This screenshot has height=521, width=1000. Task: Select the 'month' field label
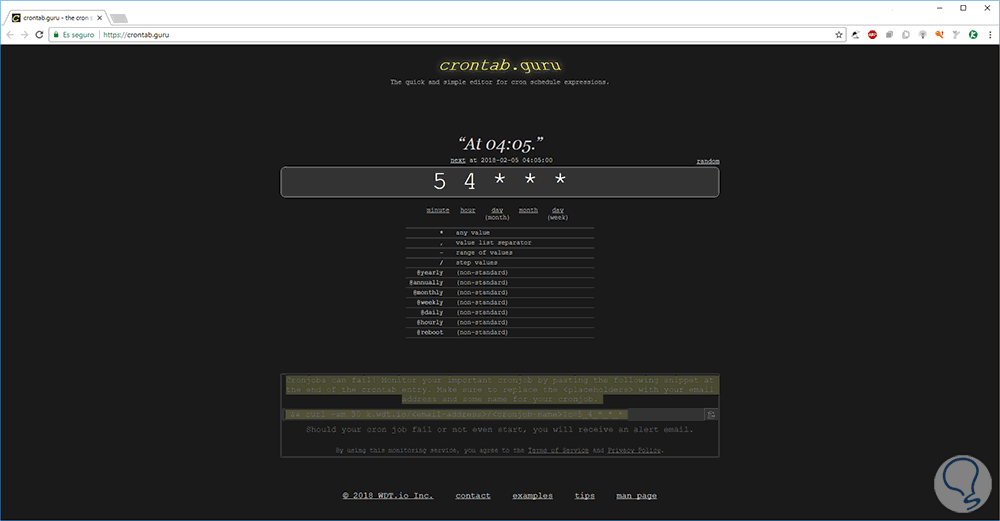(x=528, y=210)
